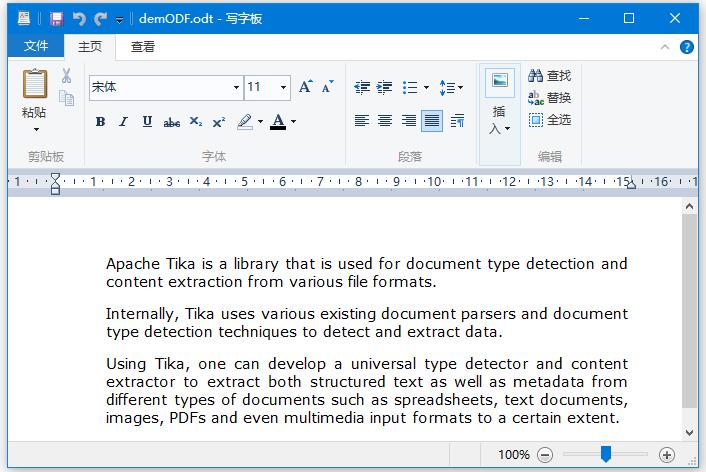Open the font size dropdown arrow

(x=283, y=87)
